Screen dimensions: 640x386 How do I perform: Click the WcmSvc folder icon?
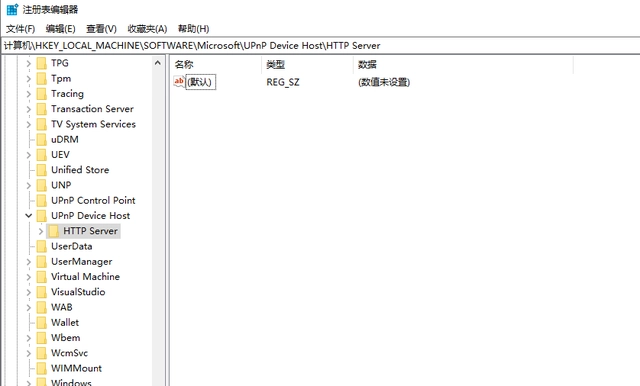click(42, 353)
